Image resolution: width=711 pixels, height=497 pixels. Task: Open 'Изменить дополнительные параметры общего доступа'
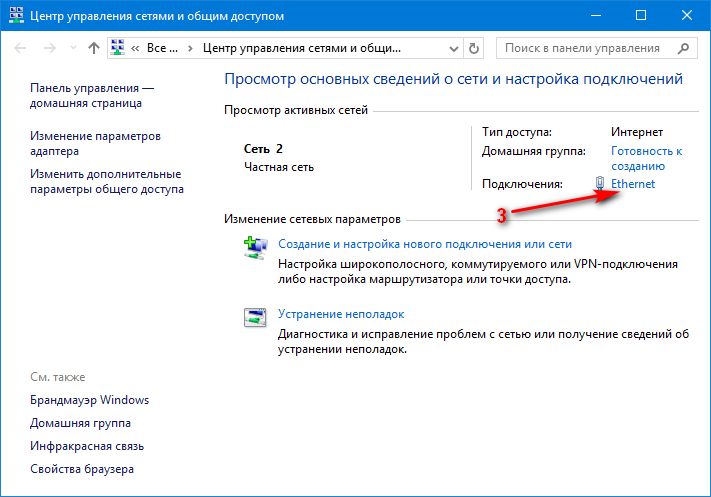[x=106, y=181]
